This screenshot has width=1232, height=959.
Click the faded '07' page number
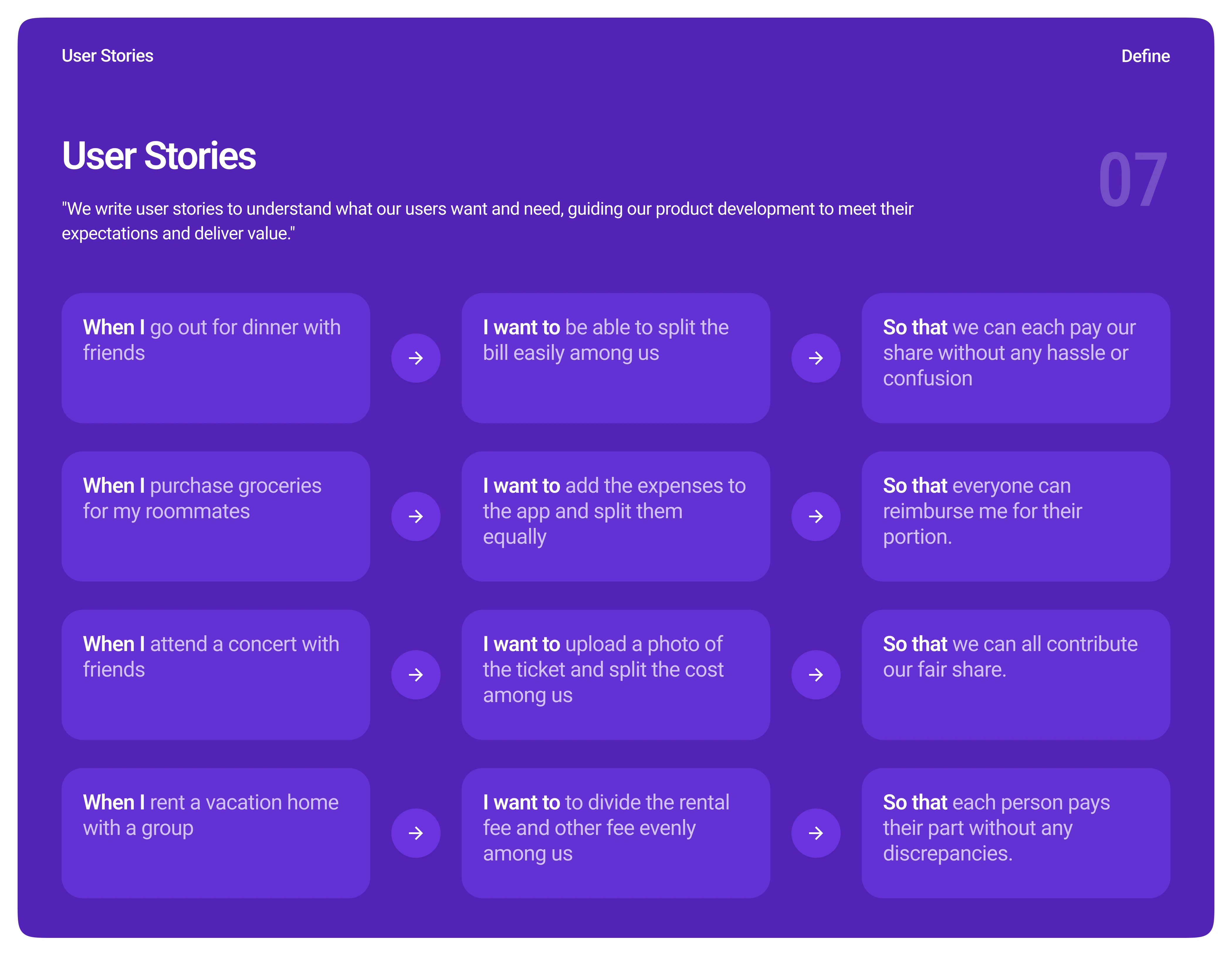click(1133, 180)
